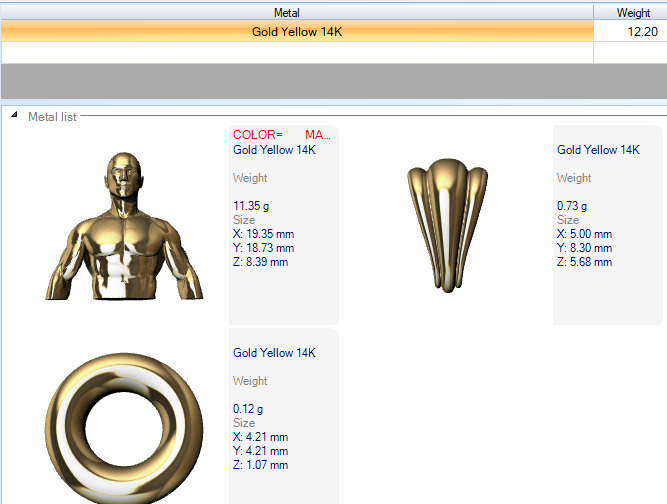Image resolution: width=667 pixels, height=504 pixels.
Task: Click Gold Yellow 14K label above 0.12 g
Action: (x=274, y=353)
